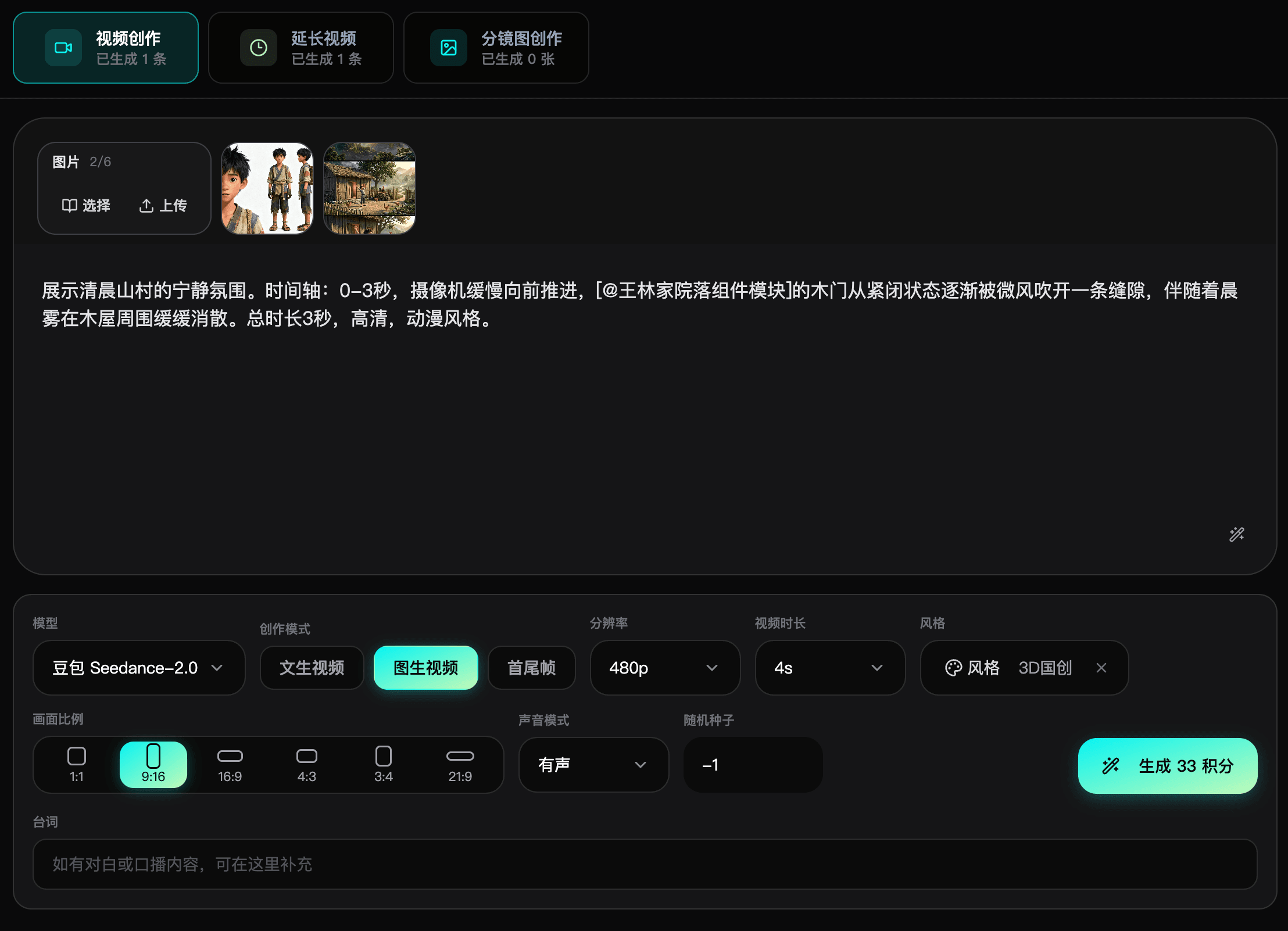Open the 风格 3D国创 style selector
This screenshot has height=931, width=1288.
[x=1024, y=668]
